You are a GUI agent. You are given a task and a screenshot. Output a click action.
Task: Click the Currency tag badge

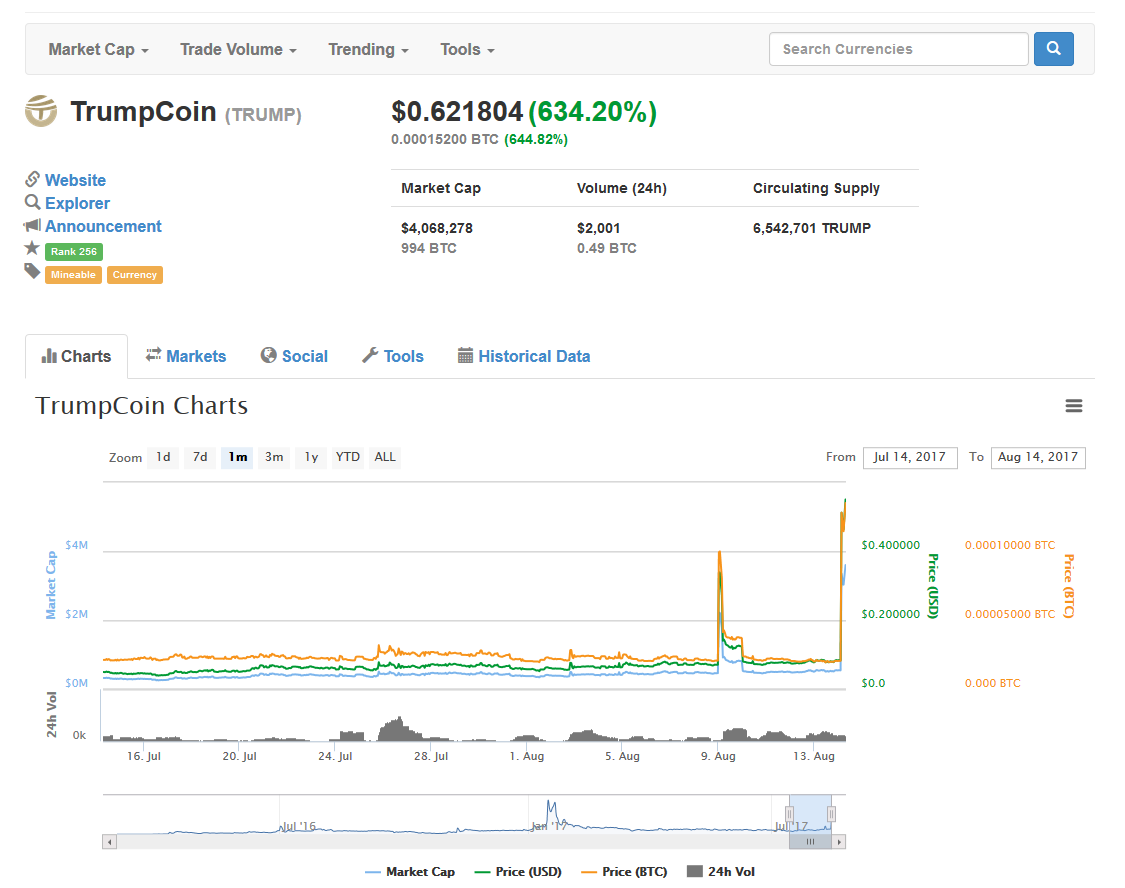135,275
